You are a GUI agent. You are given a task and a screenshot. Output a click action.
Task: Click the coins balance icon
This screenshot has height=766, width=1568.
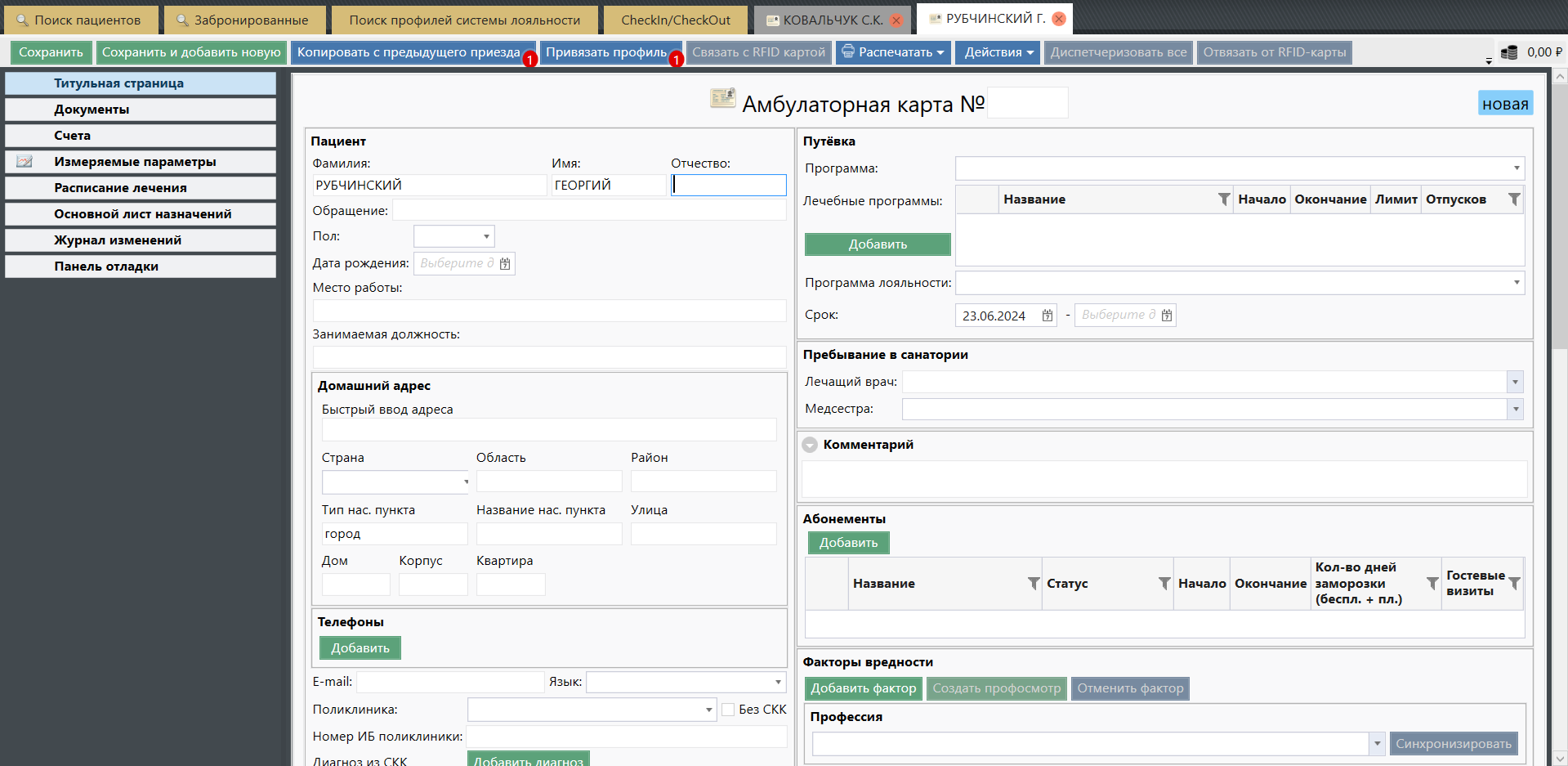click(x=1509, y=52)
